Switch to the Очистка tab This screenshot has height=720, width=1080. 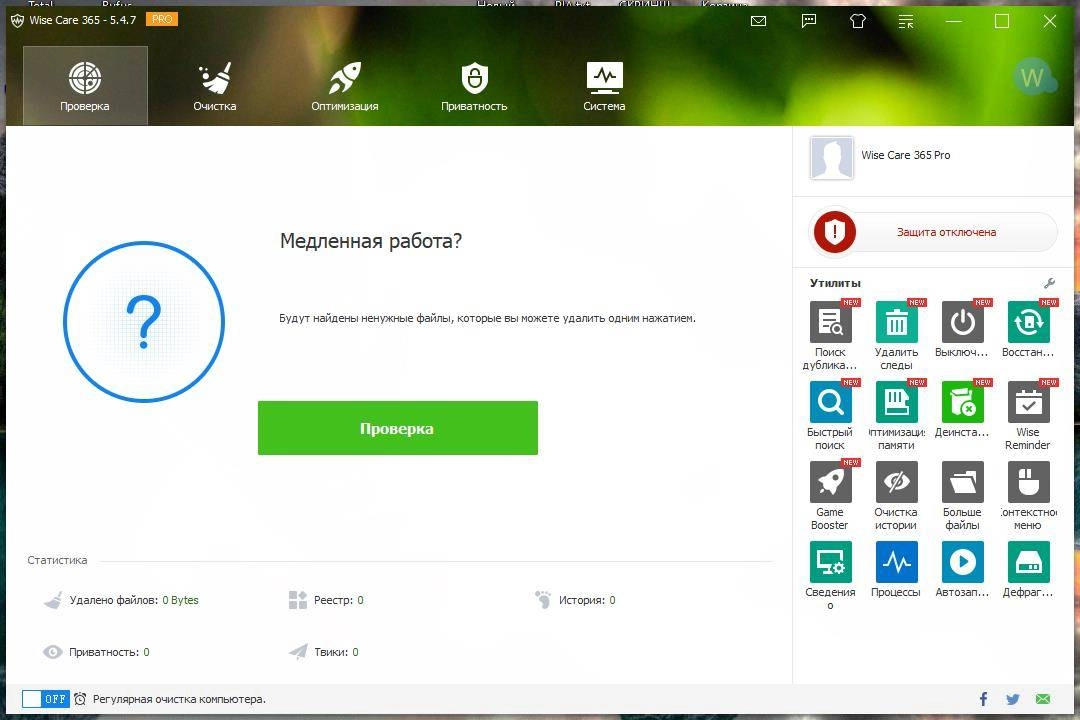[x=214, y=85]
